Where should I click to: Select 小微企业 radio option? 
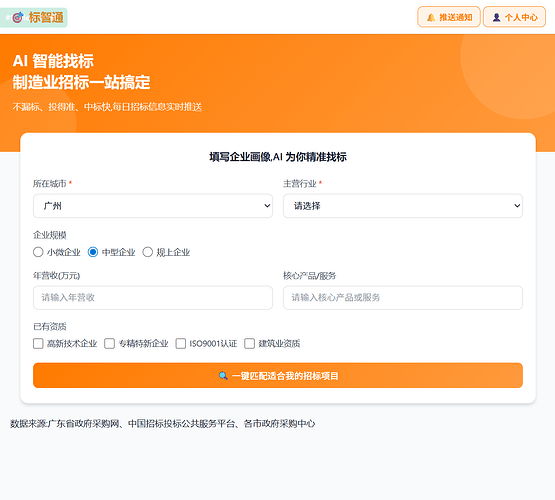click(38, 252)
